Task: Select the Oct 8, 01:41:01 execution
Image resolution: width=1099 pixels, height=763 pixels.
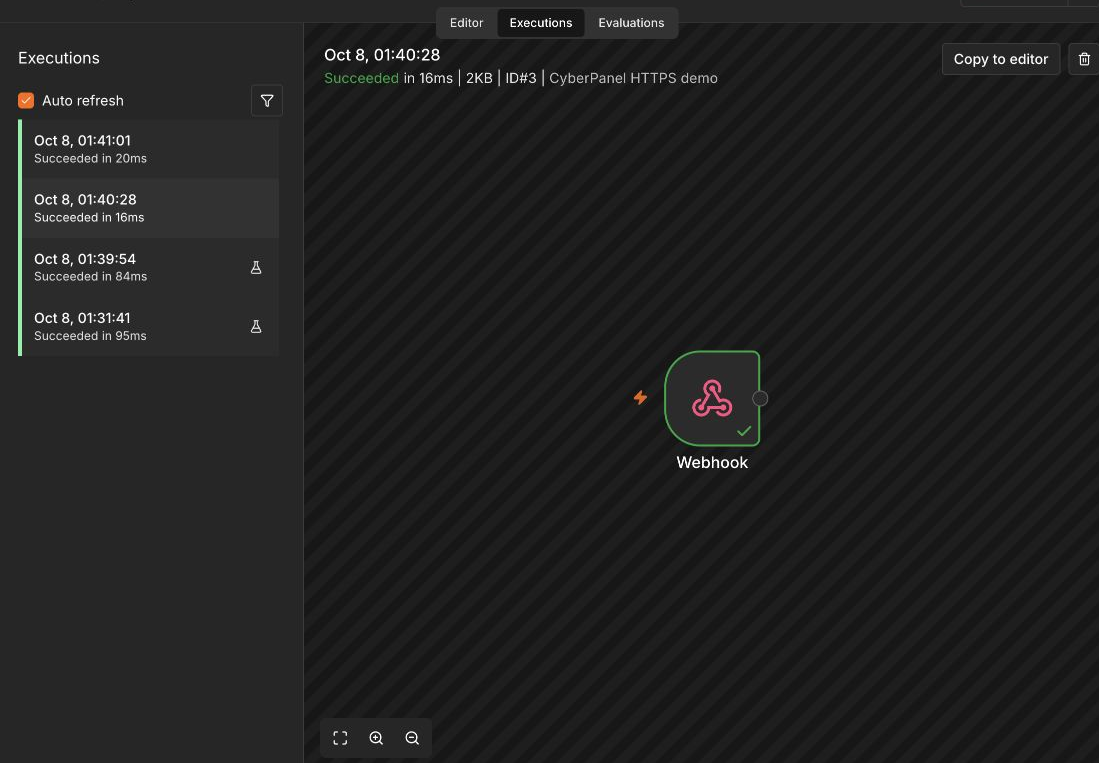Action: tap(149, 149)
